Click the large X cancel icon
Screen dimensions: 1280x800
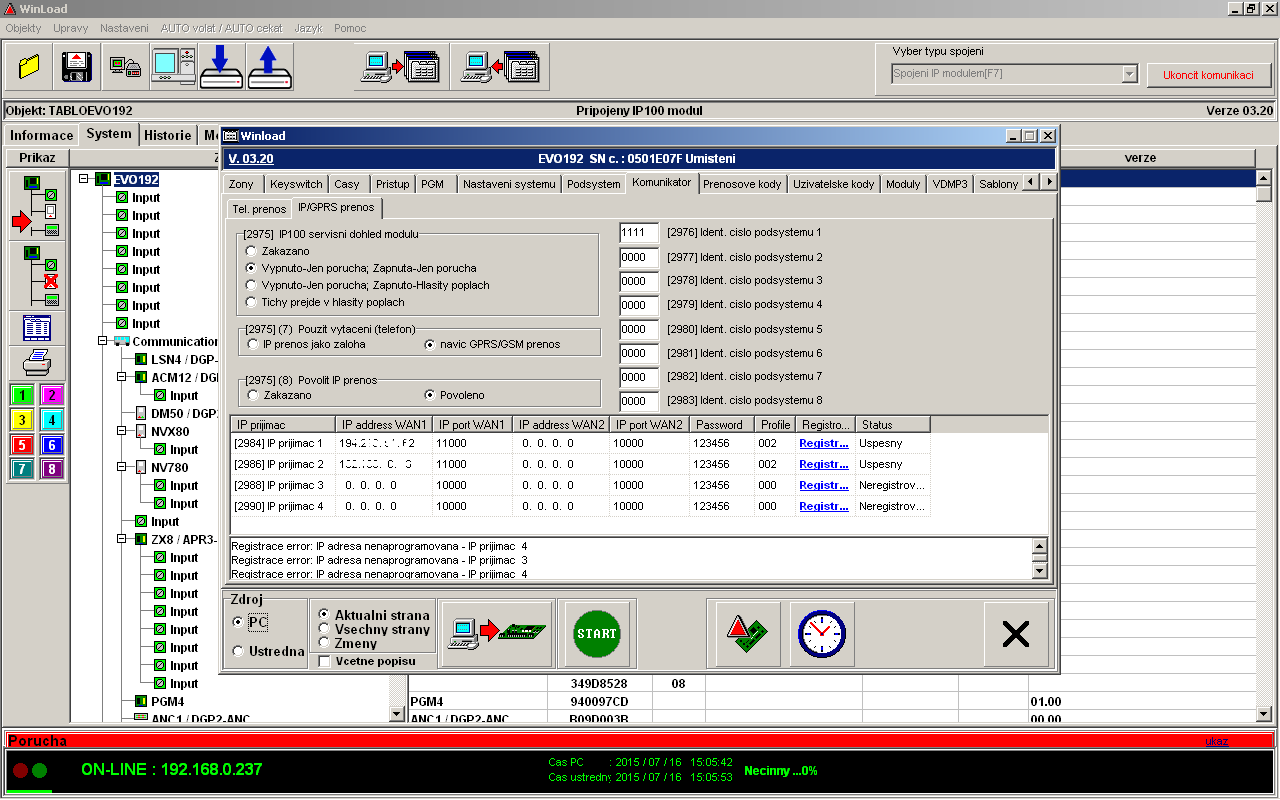click(x=1016, y=634)
